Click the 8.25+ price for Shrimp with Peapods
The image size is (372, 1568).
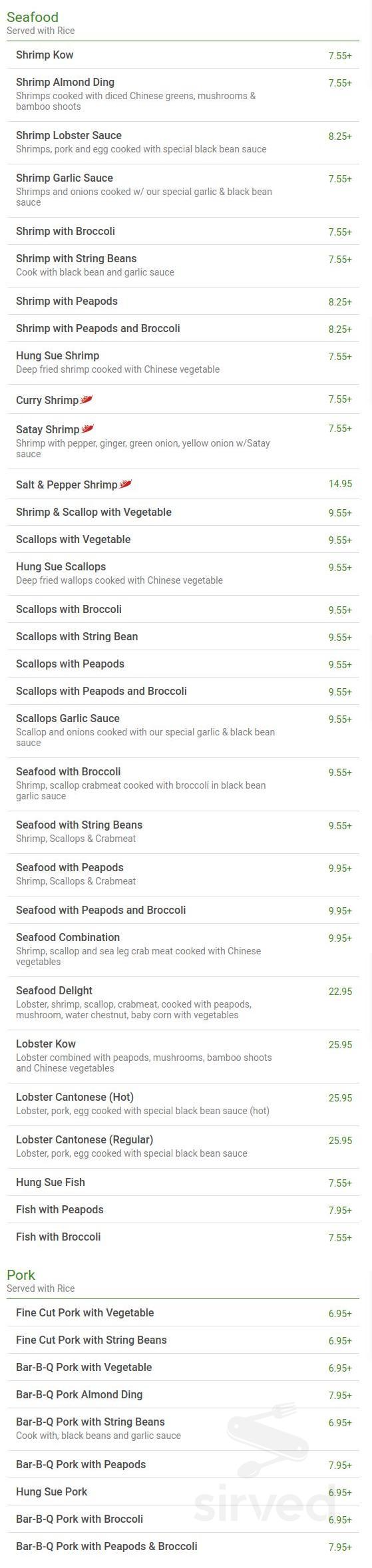(340, 301)
